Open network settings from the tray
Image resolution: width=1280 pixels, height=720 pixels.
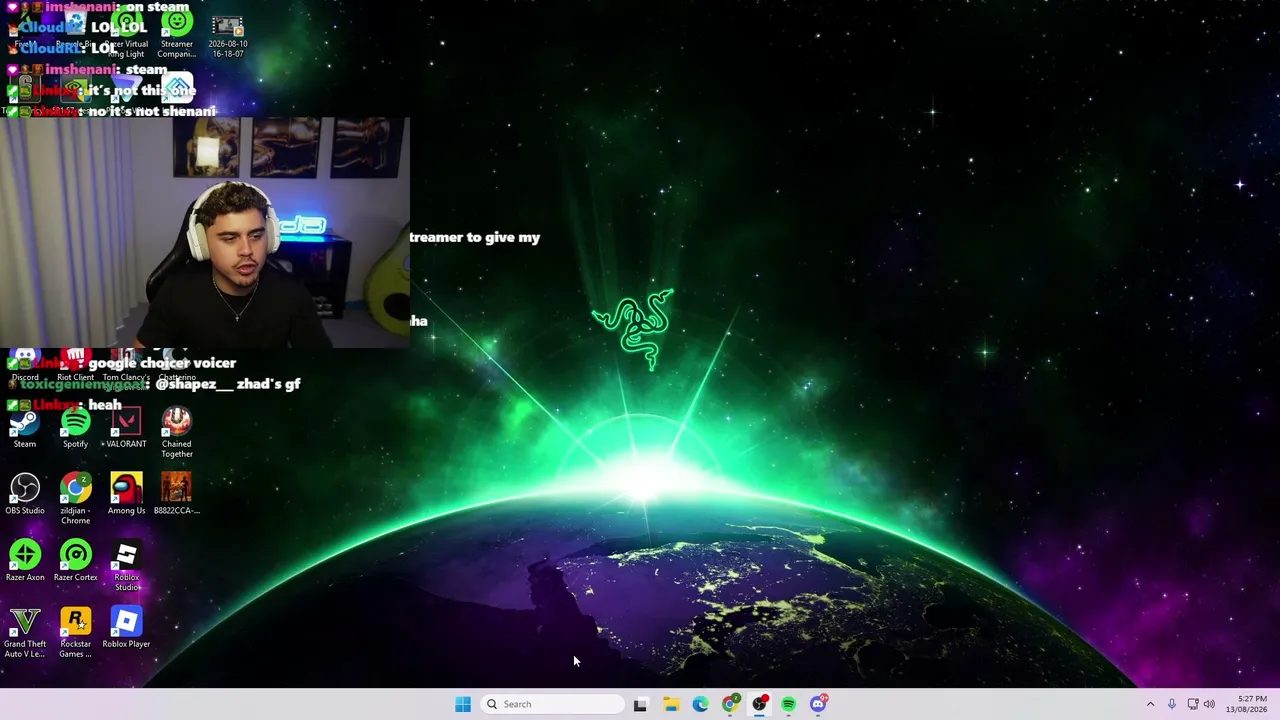pos(1193,704)
